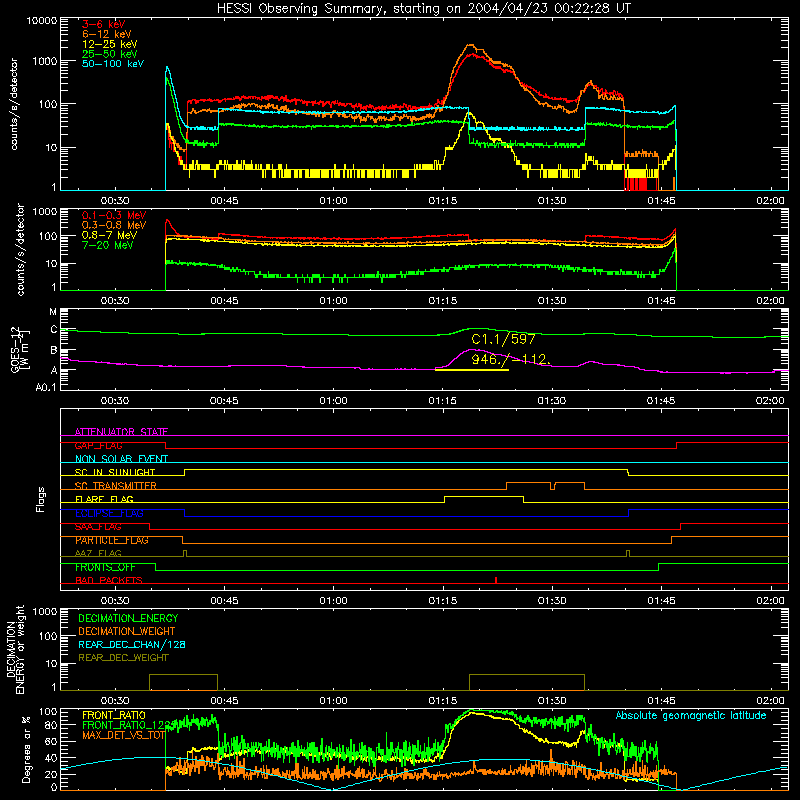Screen dimensions: 800x800
Task: Click the yellow flare interval bar in GOES panel
Action: pos(472,369)
